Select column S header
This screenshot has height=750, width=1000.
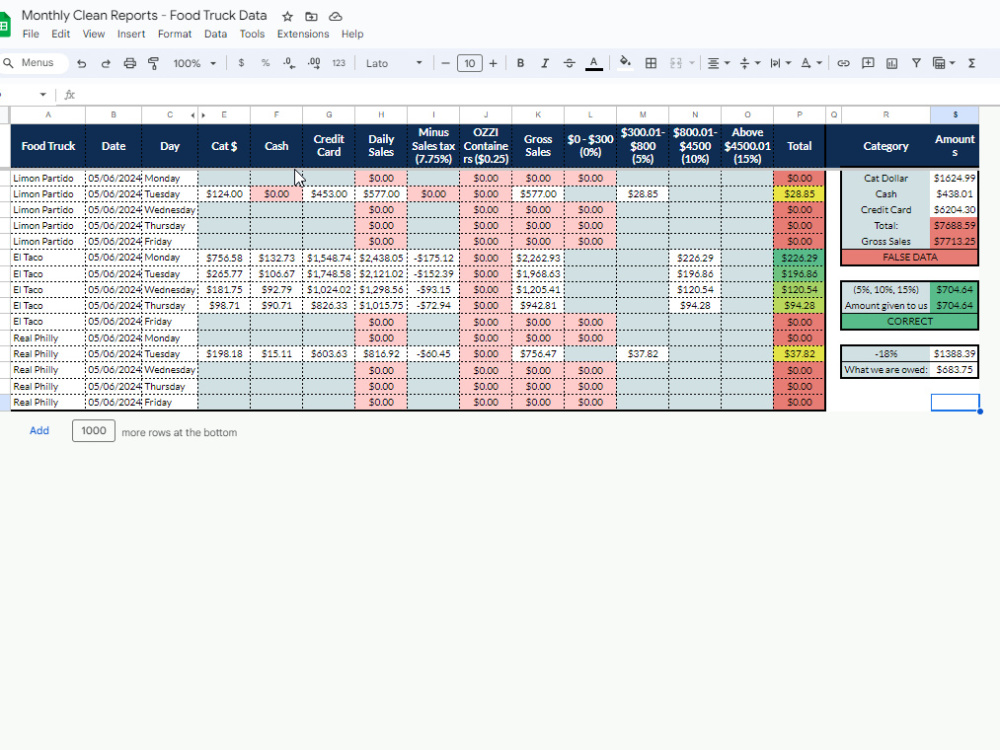[955, 115]
